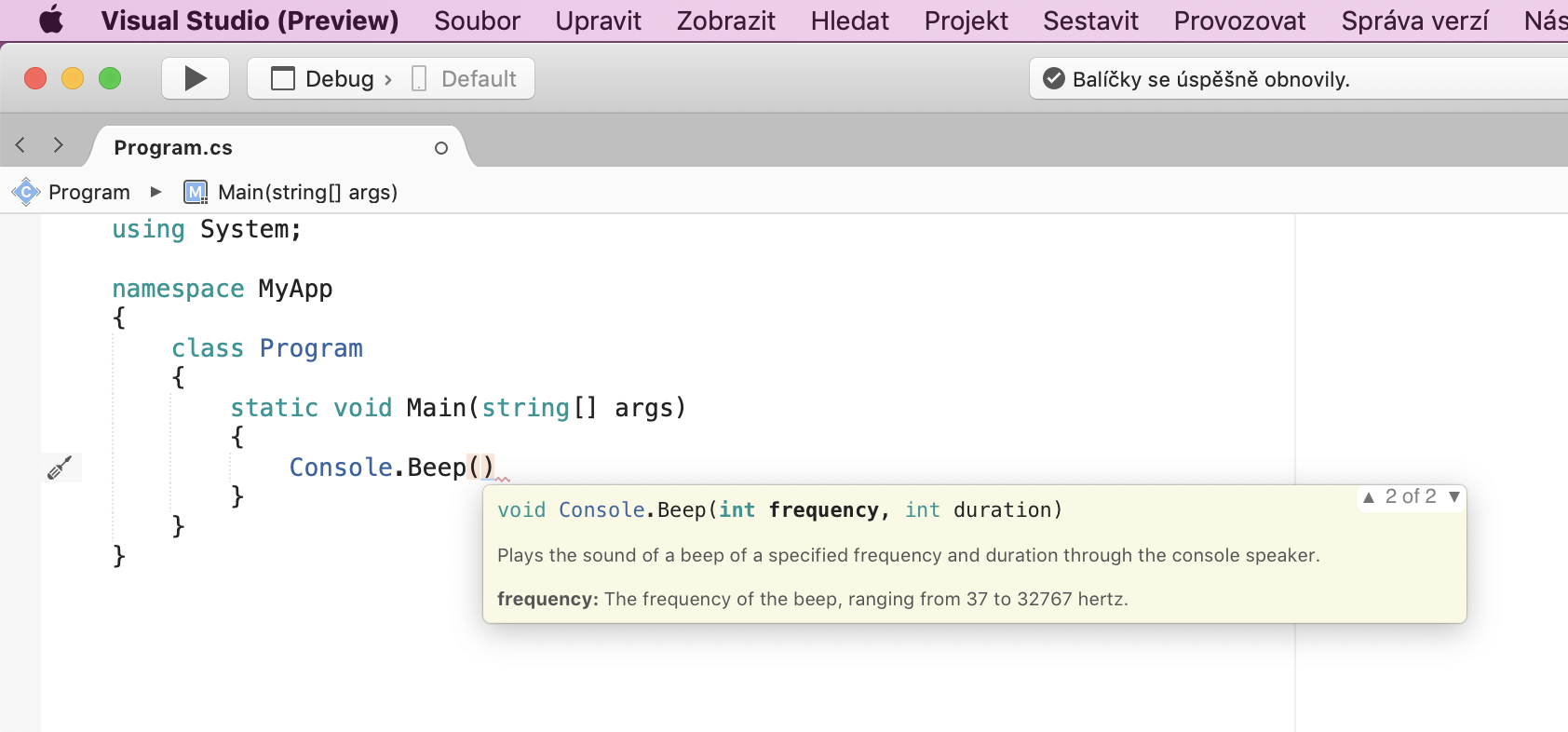The width and height of the screenshot is (1568, 732).
Task: Click the Program class icon in the breadcrumb
Action: tap(25, 192)
